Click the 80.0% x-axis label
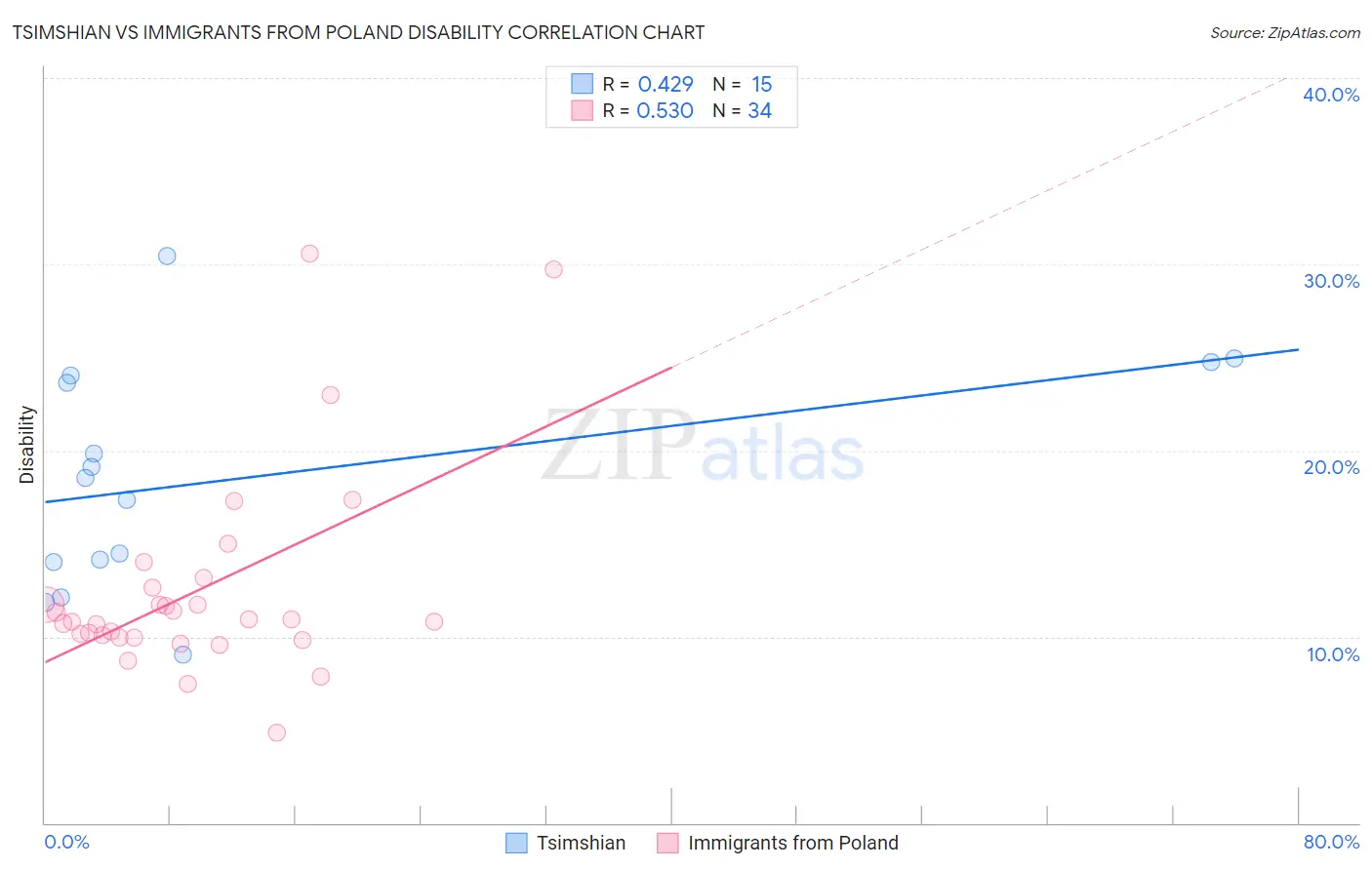 [1331, 842]
